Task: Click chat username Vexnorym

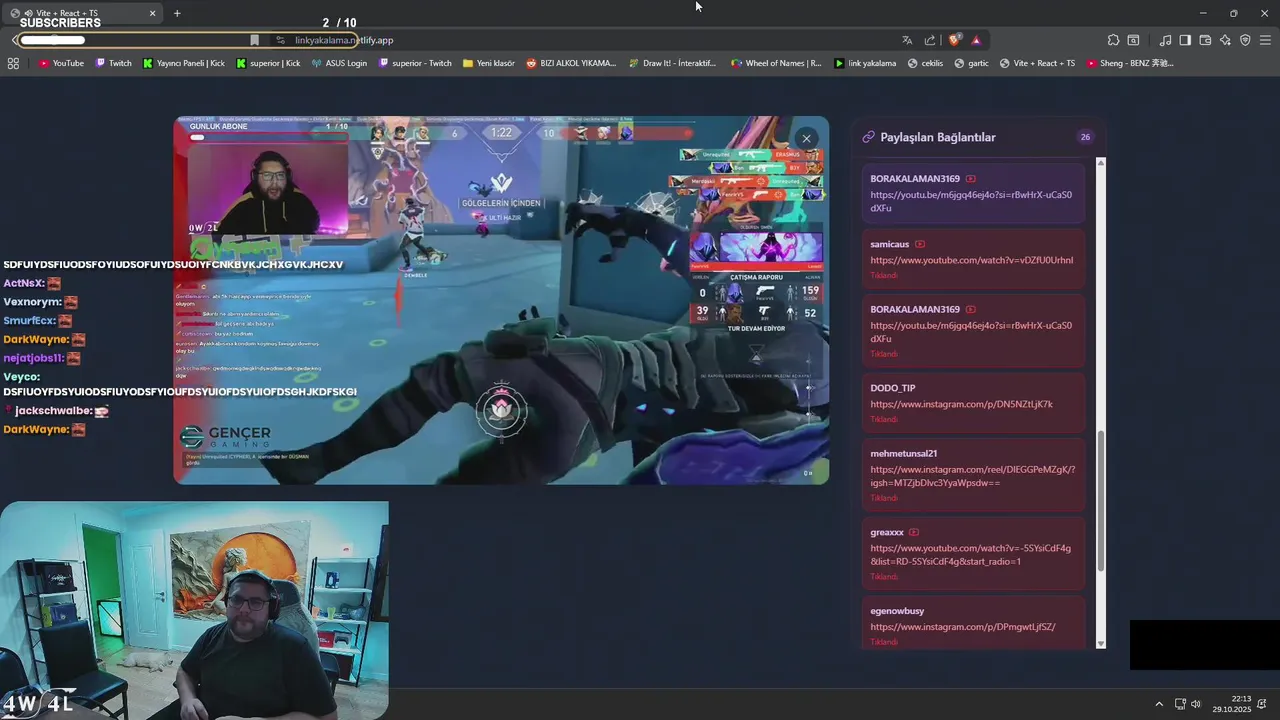Action: 33,302
